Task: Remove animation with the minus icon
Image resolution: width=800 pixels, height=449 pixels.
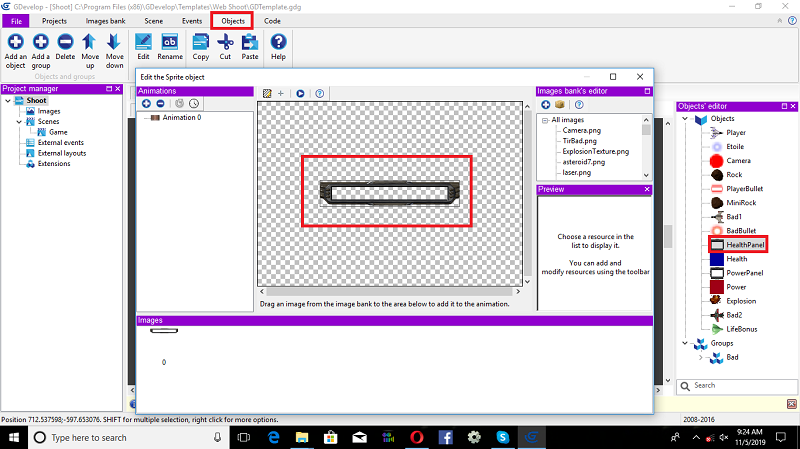Action: (160, 104)
